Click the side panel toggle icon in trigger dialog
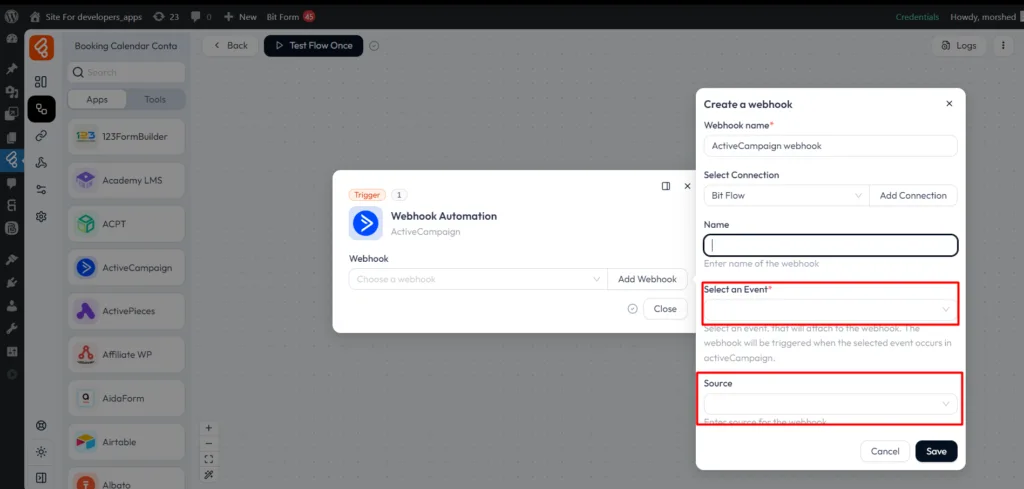 (x=666, y=186)
